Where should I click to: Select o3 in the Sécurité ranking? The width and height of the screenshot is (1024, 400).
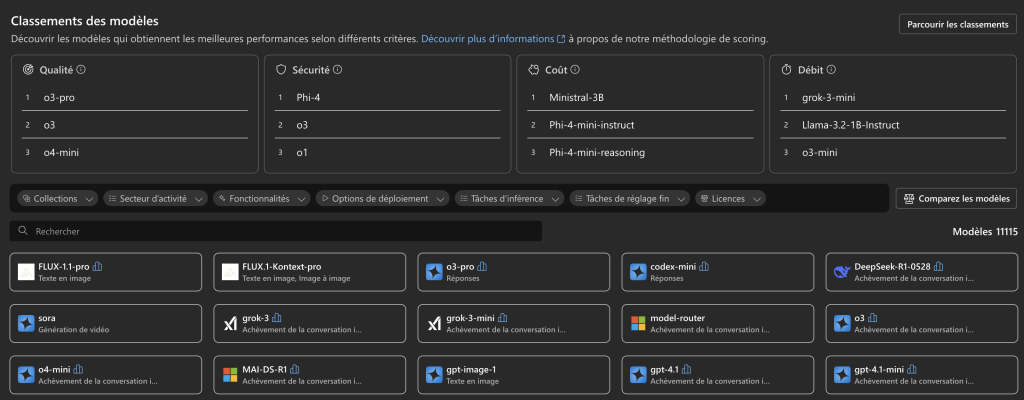tap(302, 125)
